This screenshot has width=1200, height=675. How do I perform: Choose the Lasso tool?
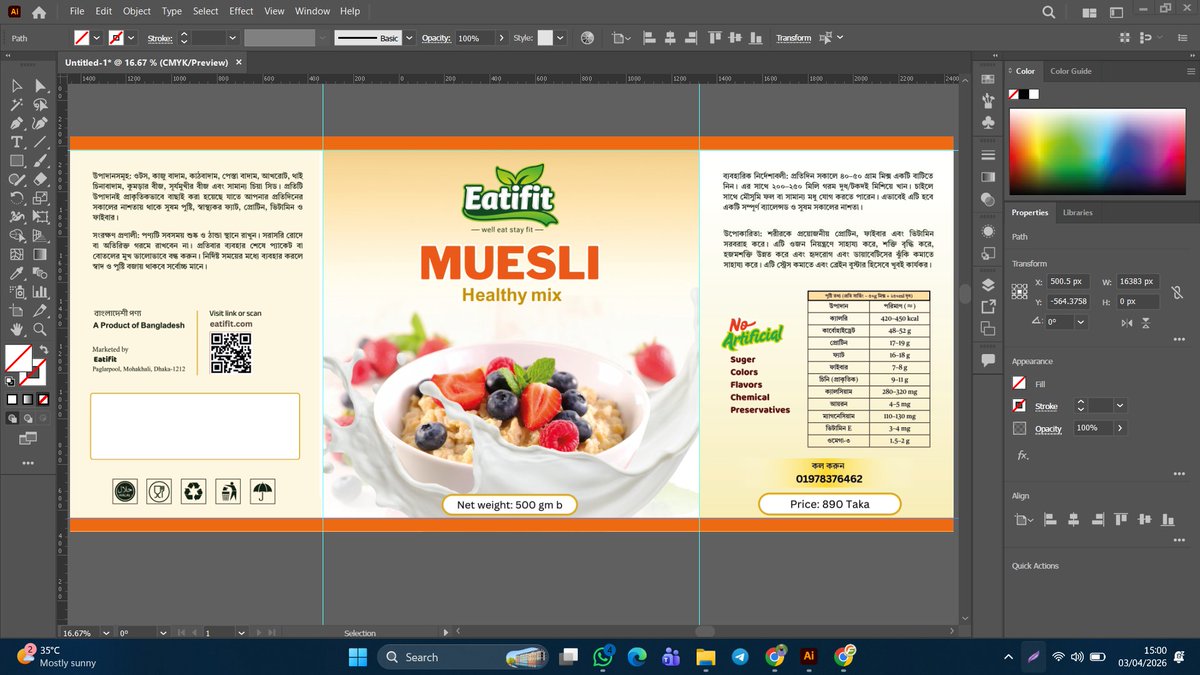[40, 104]
